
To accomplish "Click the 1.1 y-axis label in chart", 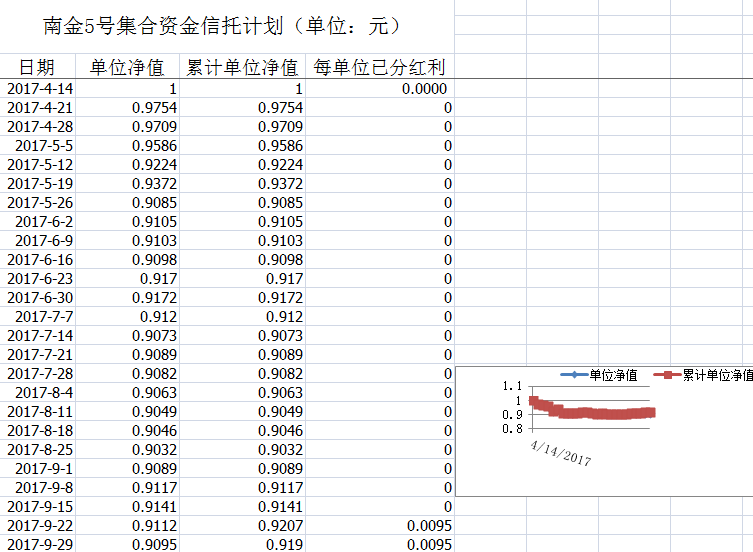I will [x=512, y=386].
